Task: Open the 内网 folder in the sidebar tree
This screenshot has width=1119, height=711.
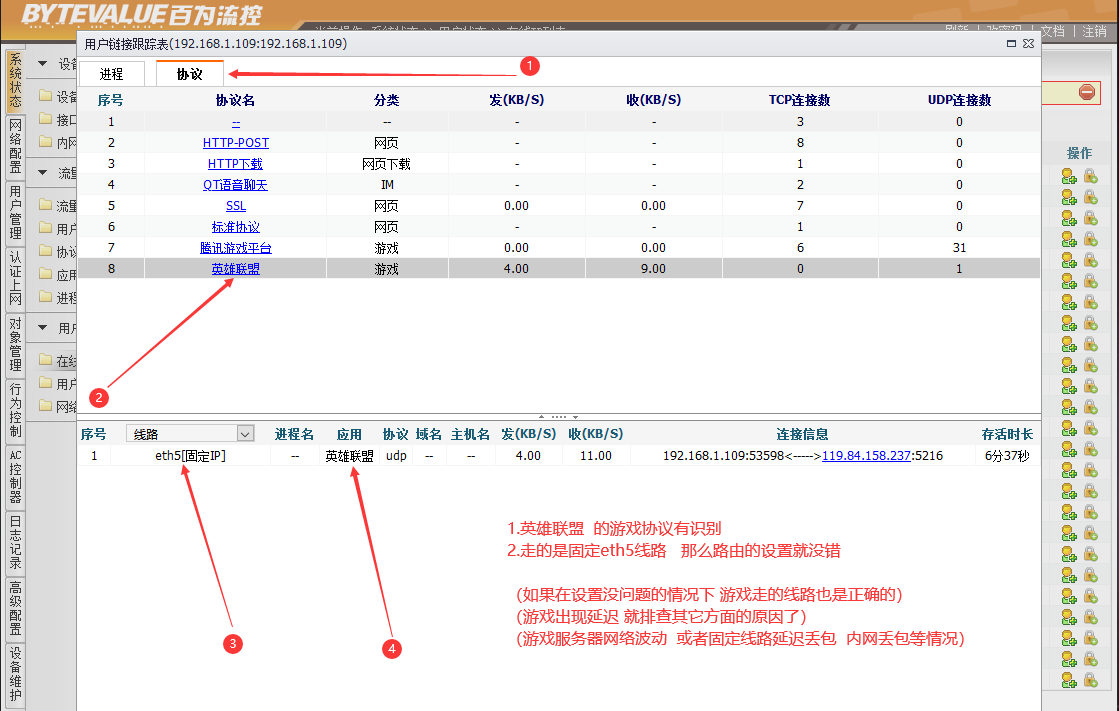Action: tap(58, 142)
